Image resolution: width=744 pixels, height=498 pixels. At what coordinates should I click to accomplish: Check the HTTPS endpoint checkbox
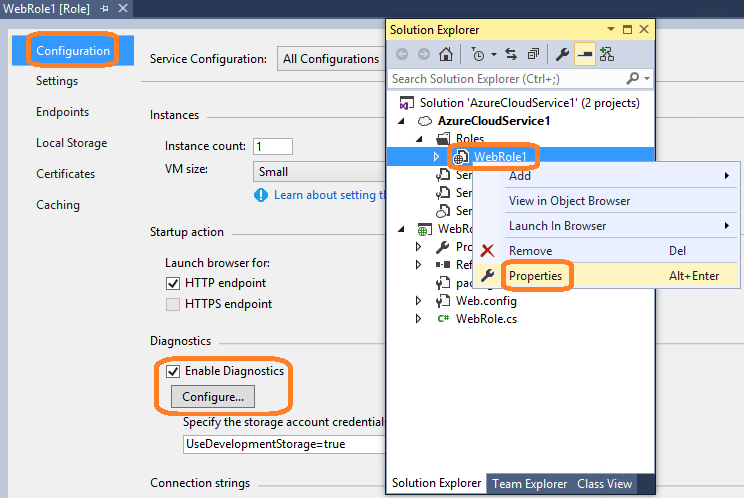click(173, 304)
